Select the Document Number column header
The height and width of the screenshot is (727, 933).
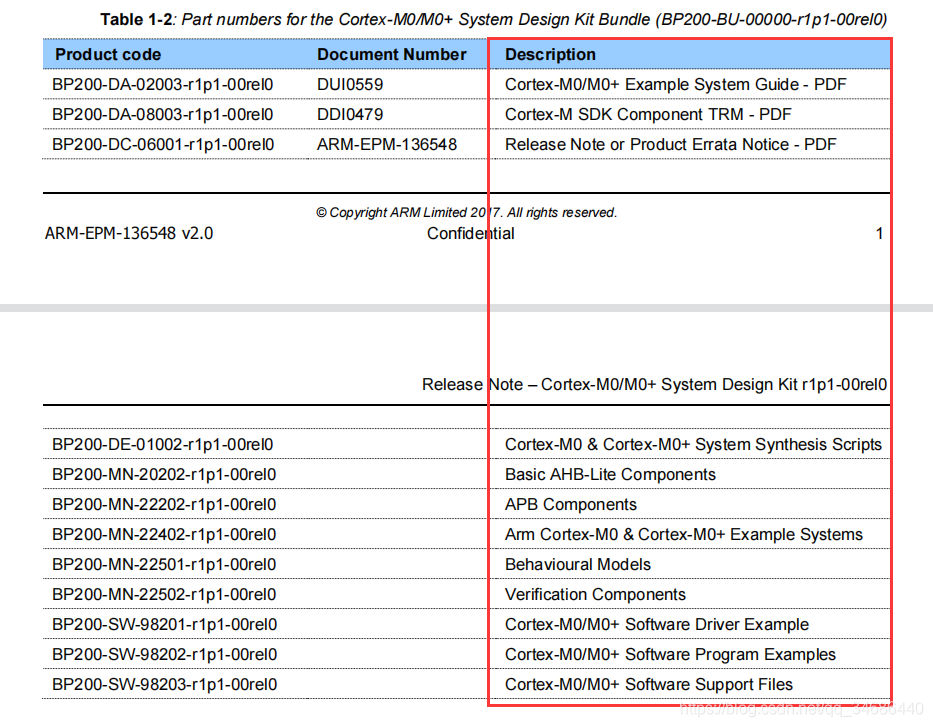click(392, 54)
